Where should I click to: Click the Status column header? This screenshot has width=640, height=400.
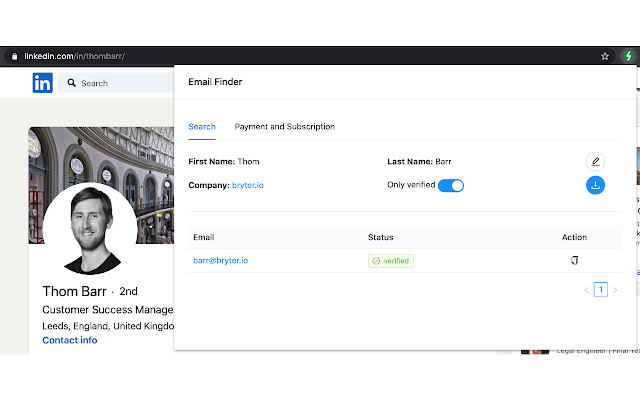pyautogui.click(x=380, y=238)
